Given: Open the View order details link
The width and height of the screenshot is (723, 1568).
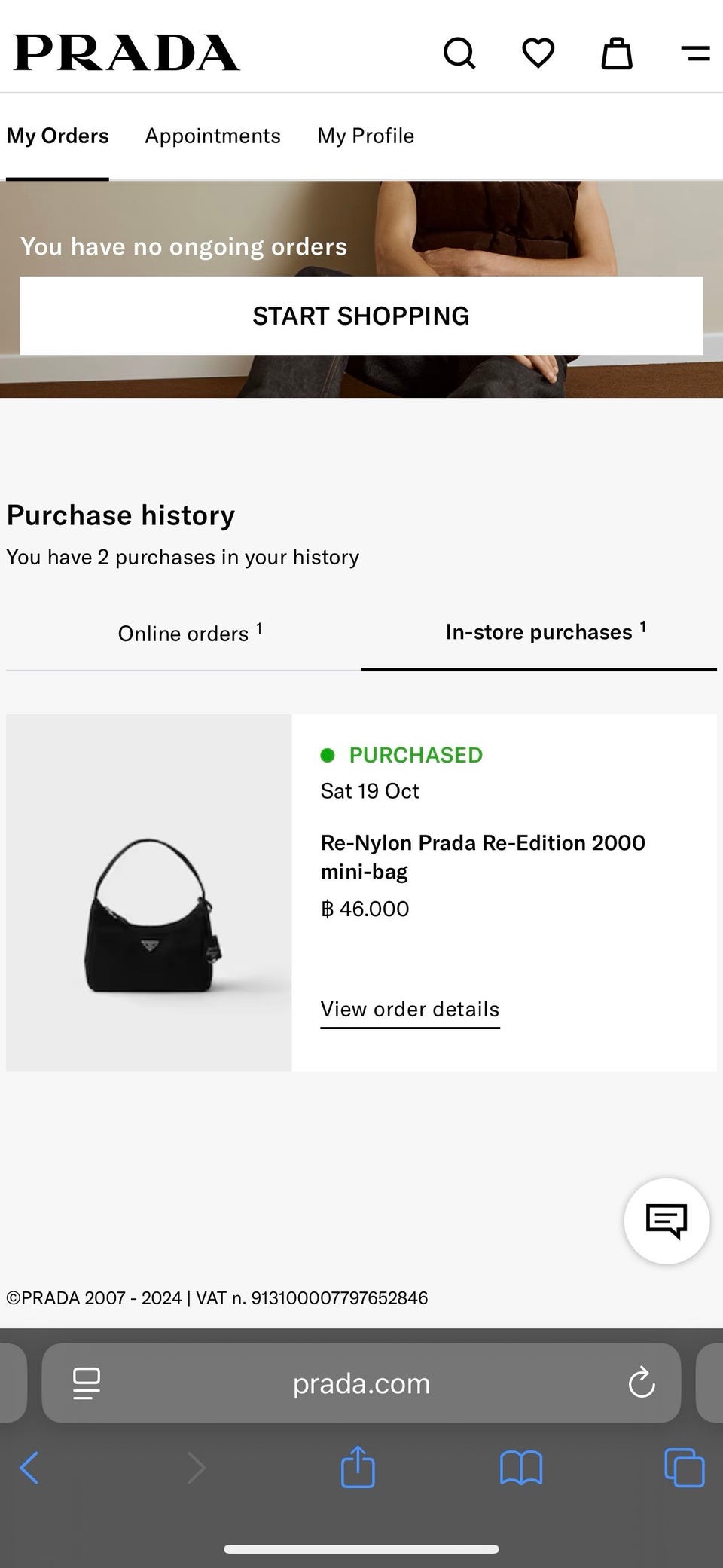Looking at the screenshot, I should [410, 1009].
